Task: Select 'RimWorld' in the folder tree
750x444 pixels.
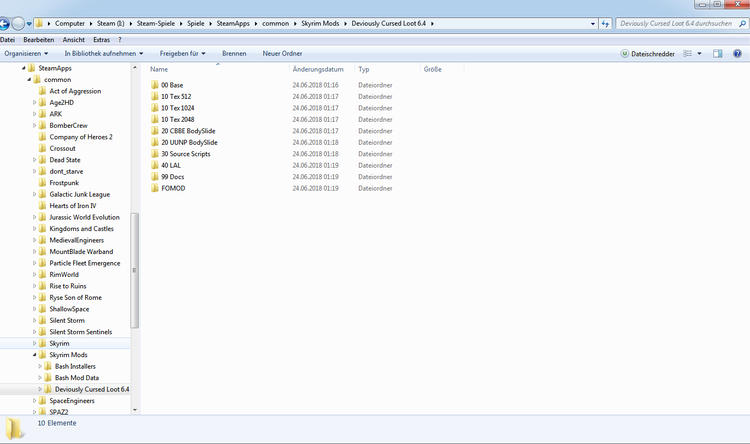Action: [64, 275]
